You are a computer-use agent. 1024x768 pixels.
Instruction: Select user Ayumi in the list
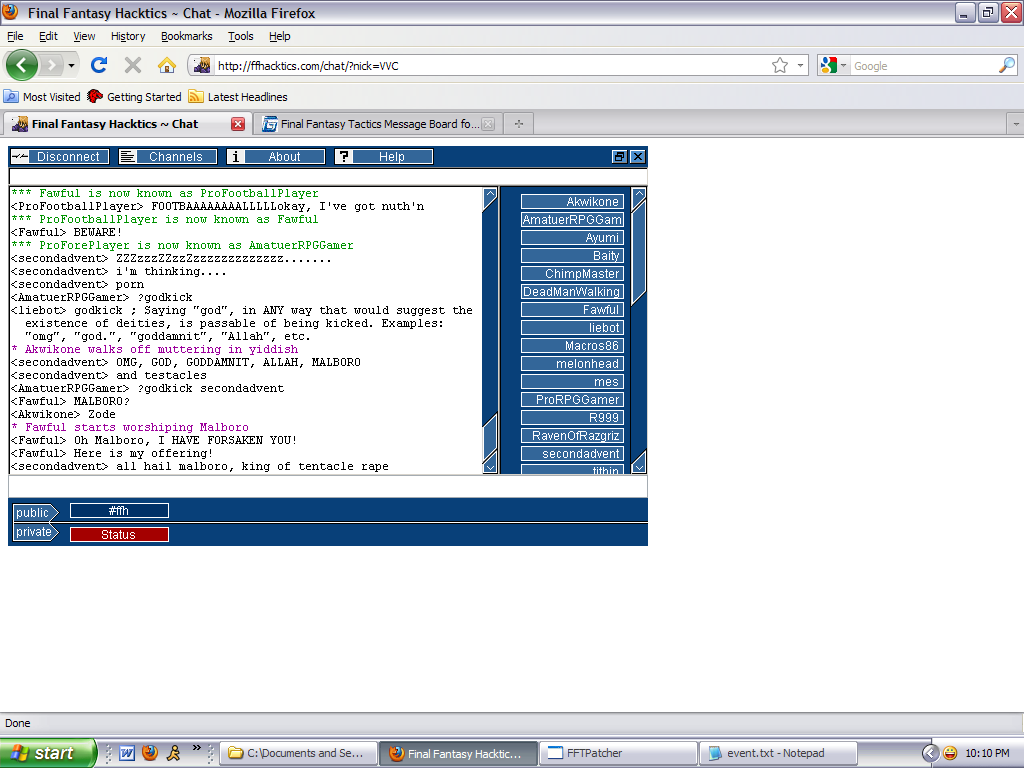(573, 238)
